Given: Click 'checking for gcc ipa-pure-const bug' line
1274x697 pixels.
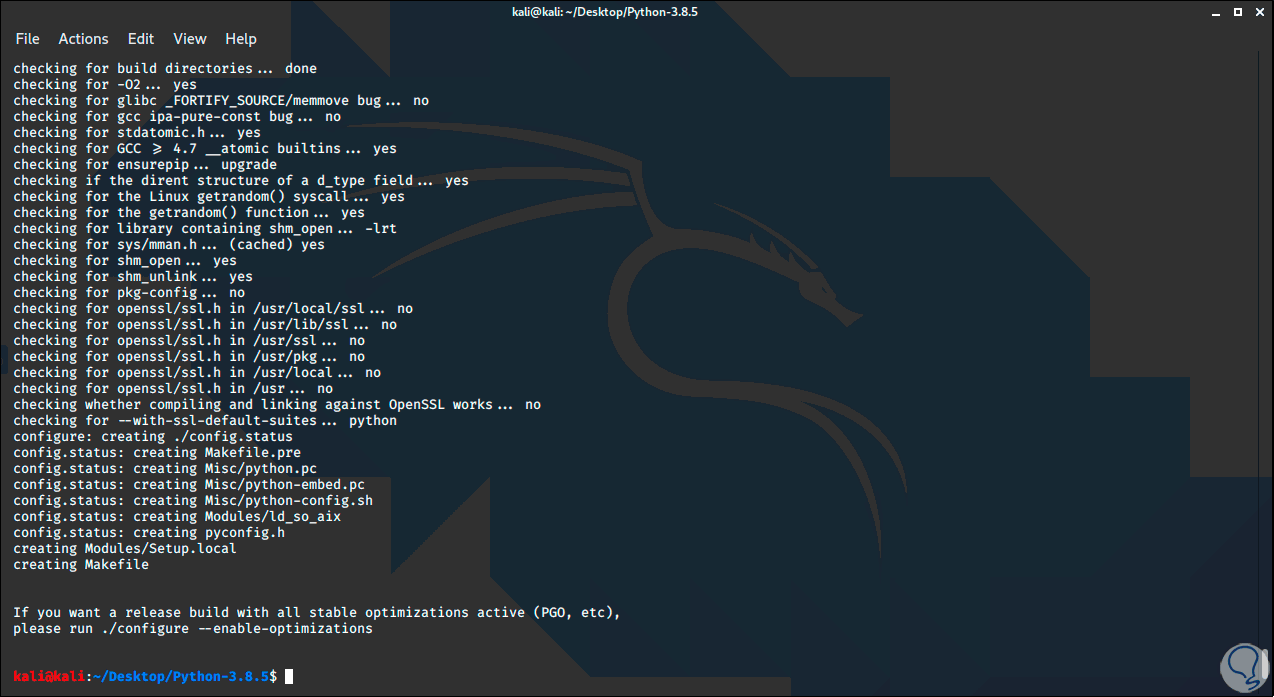Looking at the screenshot, I should tap(177, 117).
